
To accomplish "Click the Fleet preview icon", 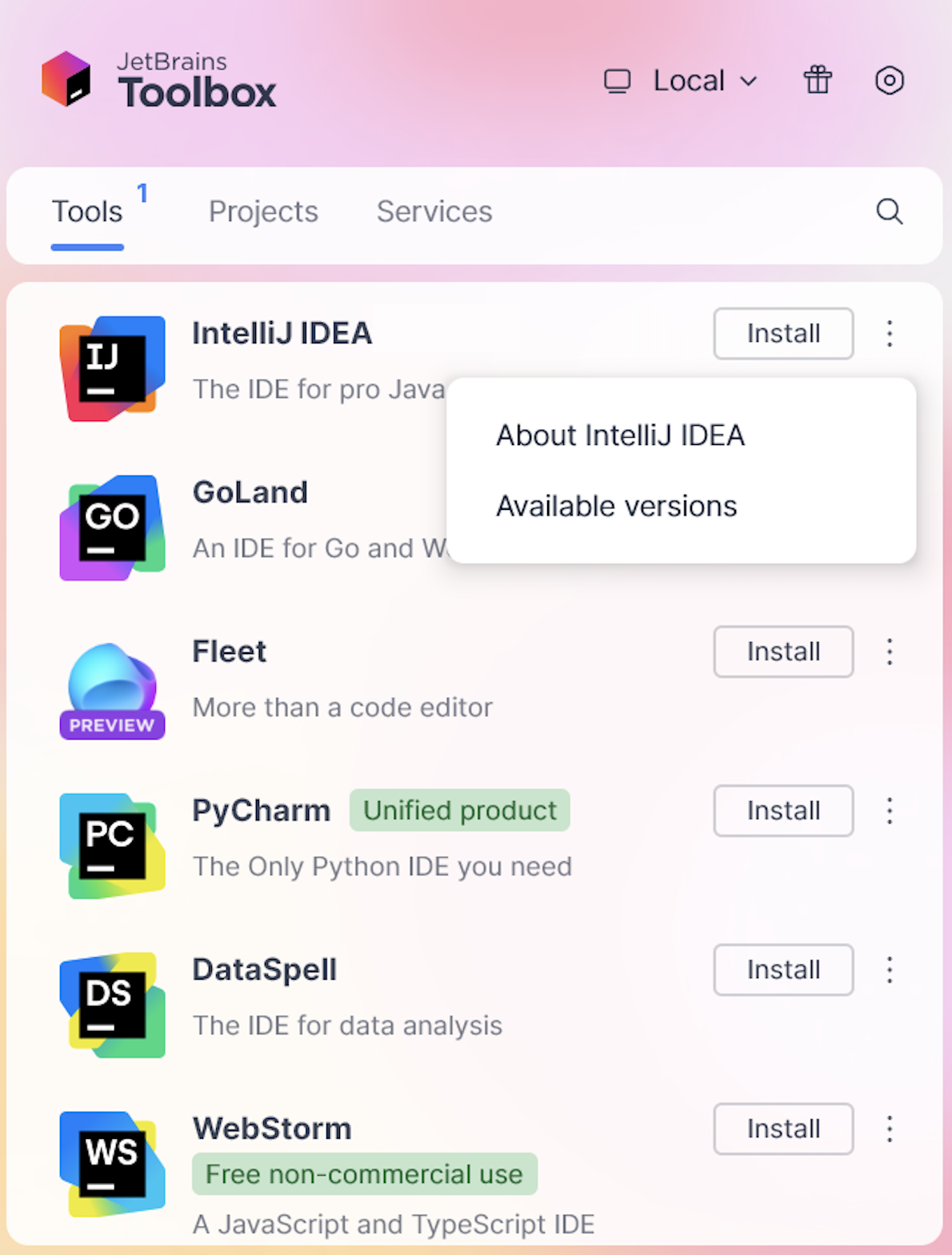I will pos(112,690).
